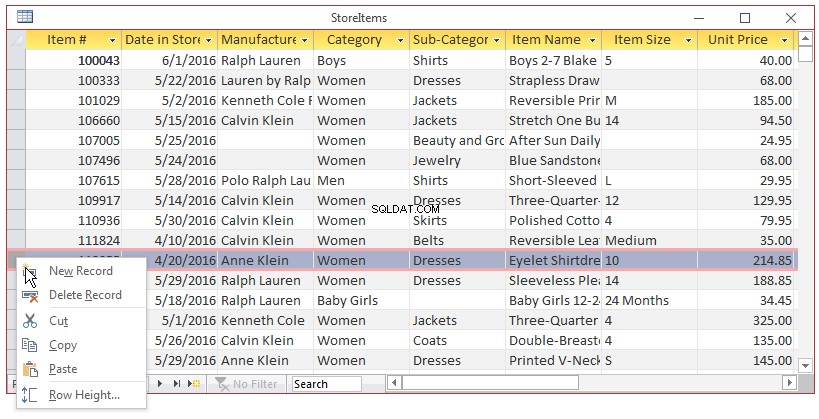Click unit price cell 214.85

tap(745, 260)
